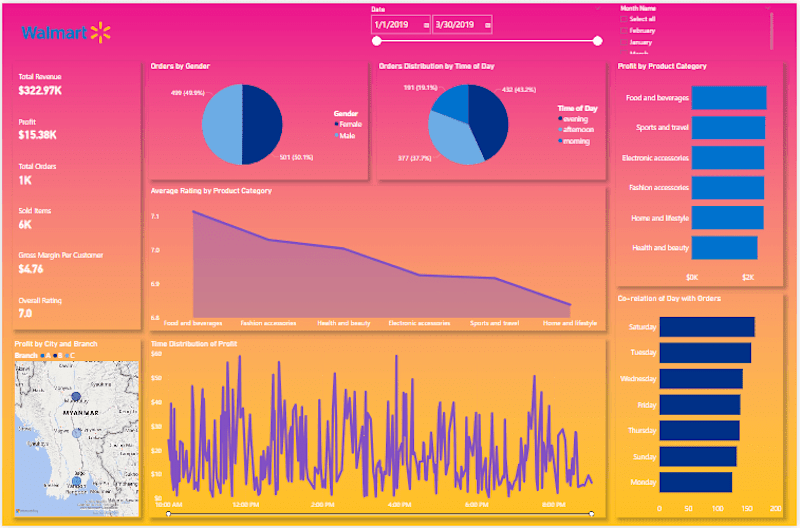Click the right handle of the date slider
The height and width of the screenshot is (528, 800).
tap(597, 41)
